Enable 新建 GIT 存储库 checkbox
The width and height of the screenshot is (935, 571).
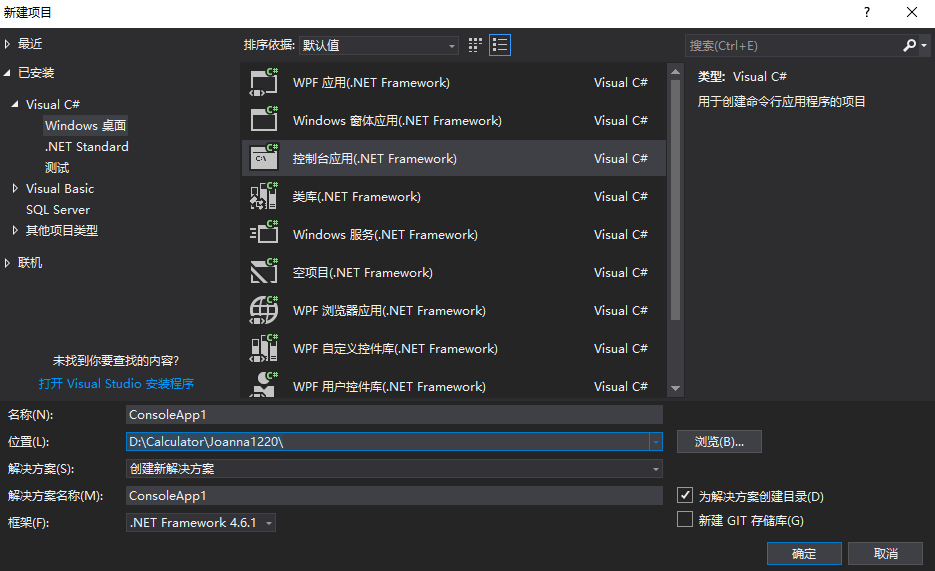tap(685, 519)
